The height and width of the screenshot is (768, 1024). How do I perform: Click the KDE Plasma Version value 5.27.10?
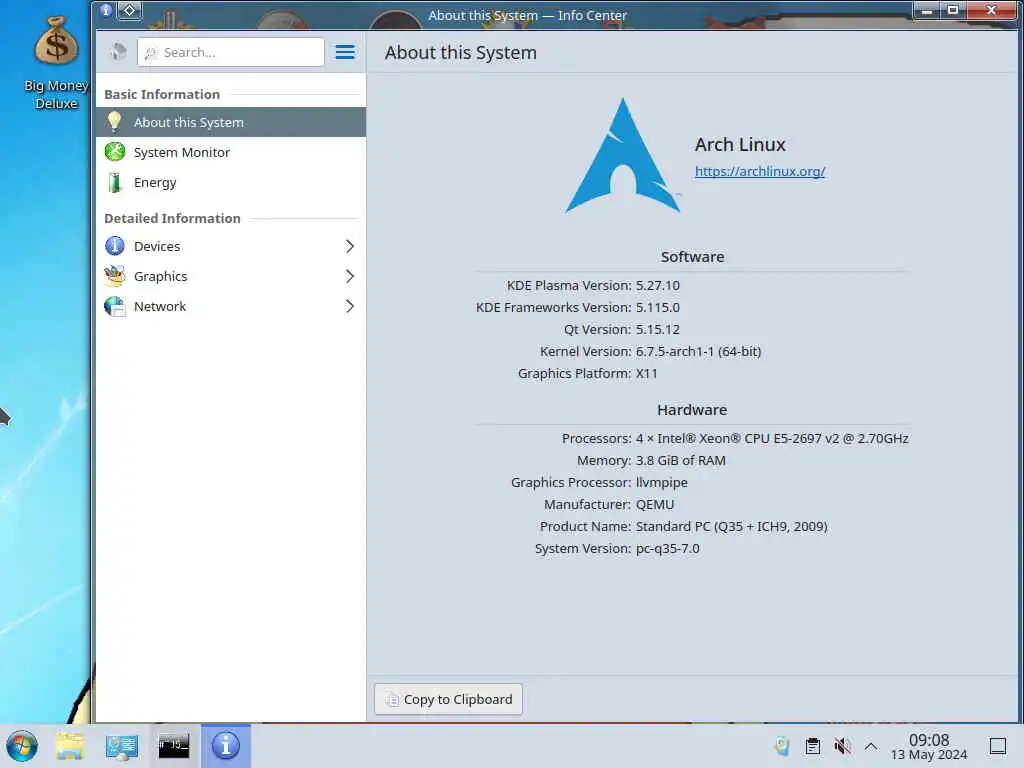click(658, 285)
